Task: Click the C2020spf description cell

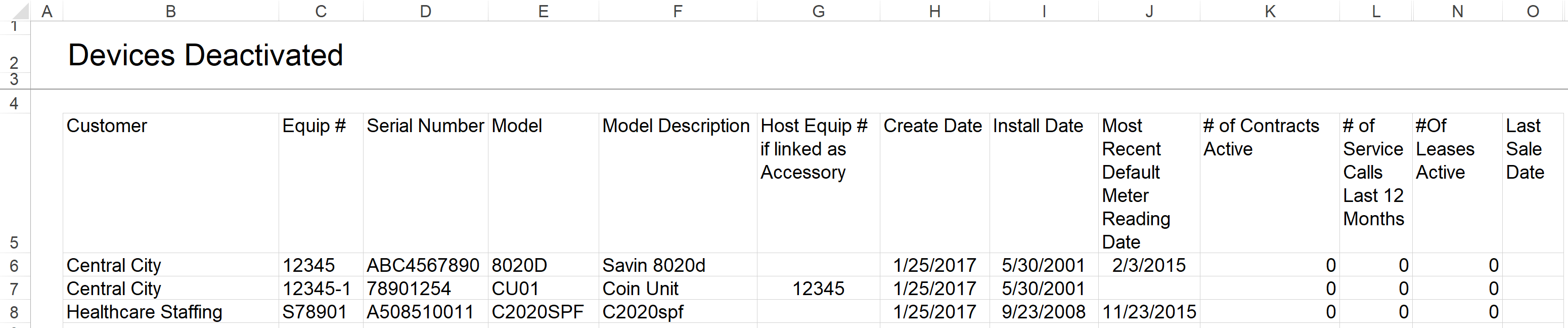Action: pos(678,311)
